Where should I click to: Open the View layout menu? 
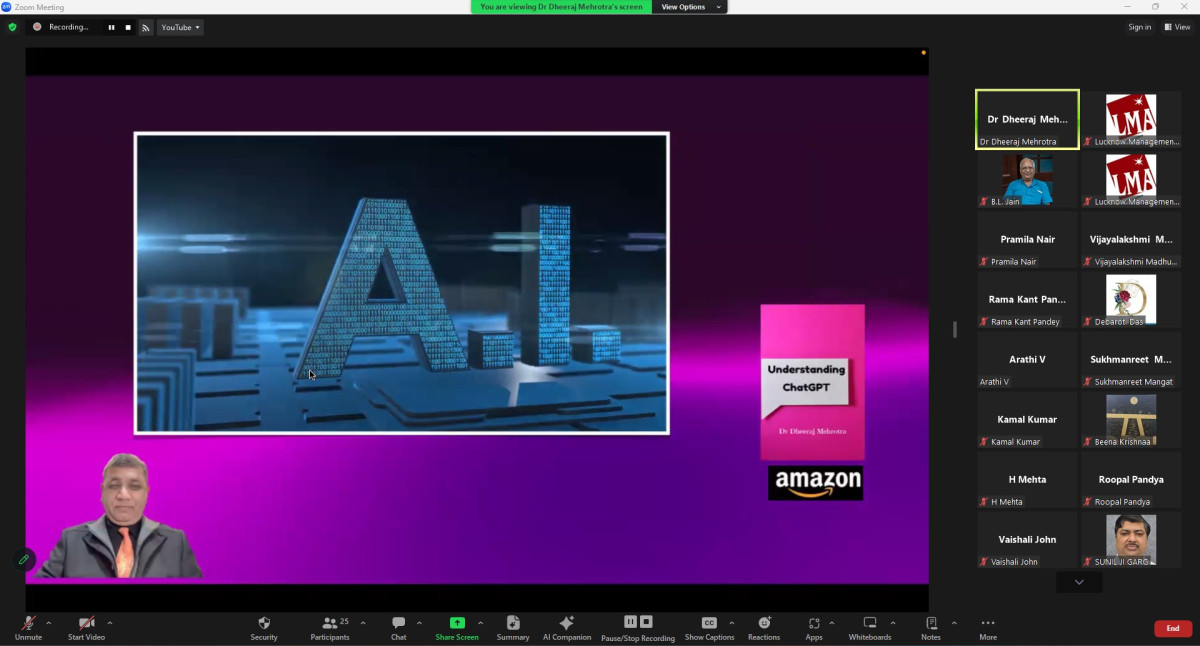(1176, 27)
